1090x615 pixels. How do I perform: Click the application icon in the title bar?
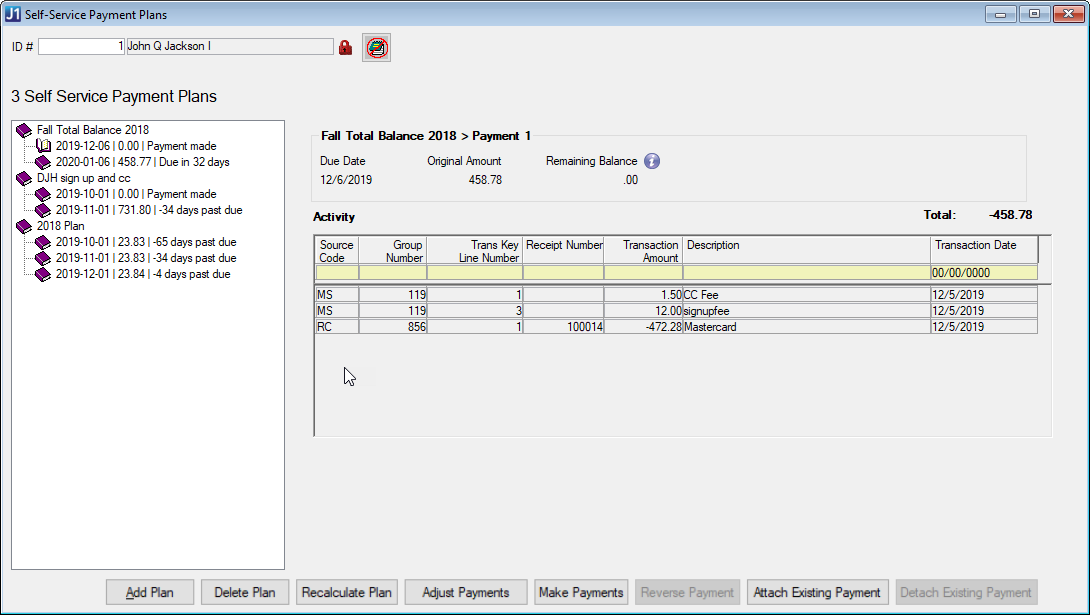[x=13, y=15]
